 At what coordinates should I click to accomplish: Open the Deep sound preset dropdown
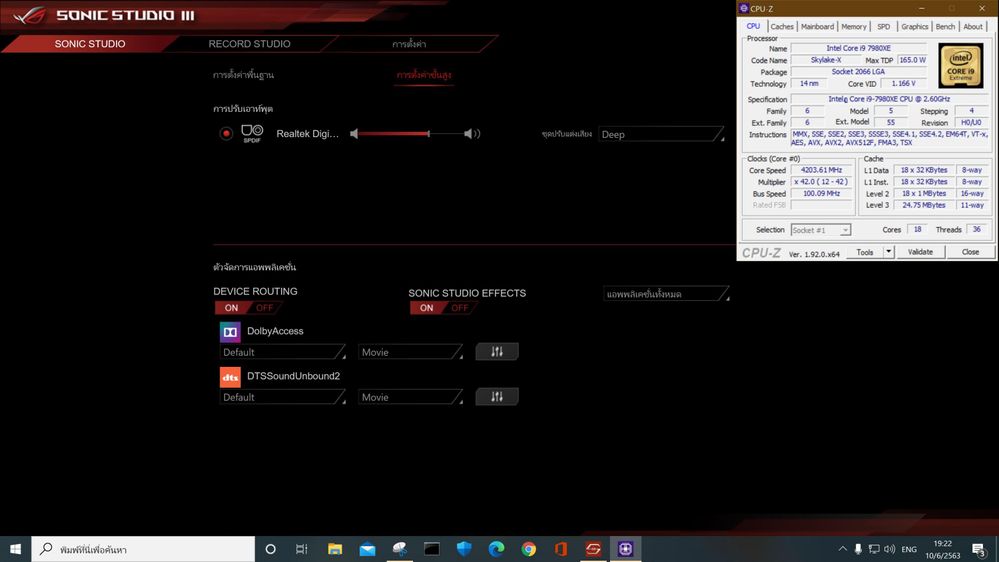click(661, 134)
